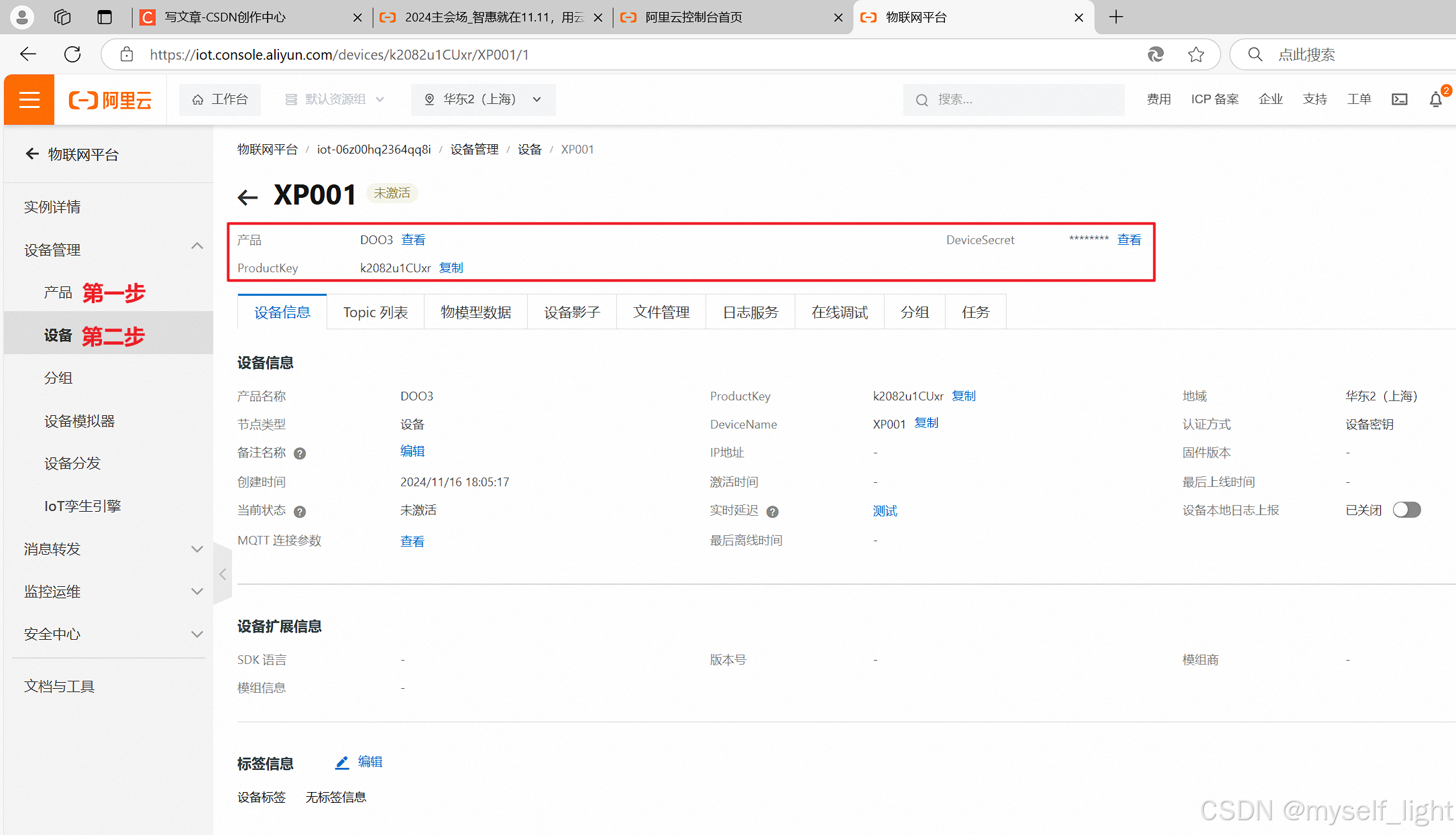Viewport: 1456px width, 835px height.
Task: Open browser workspaces icon
Action: (x=62, y=17)
